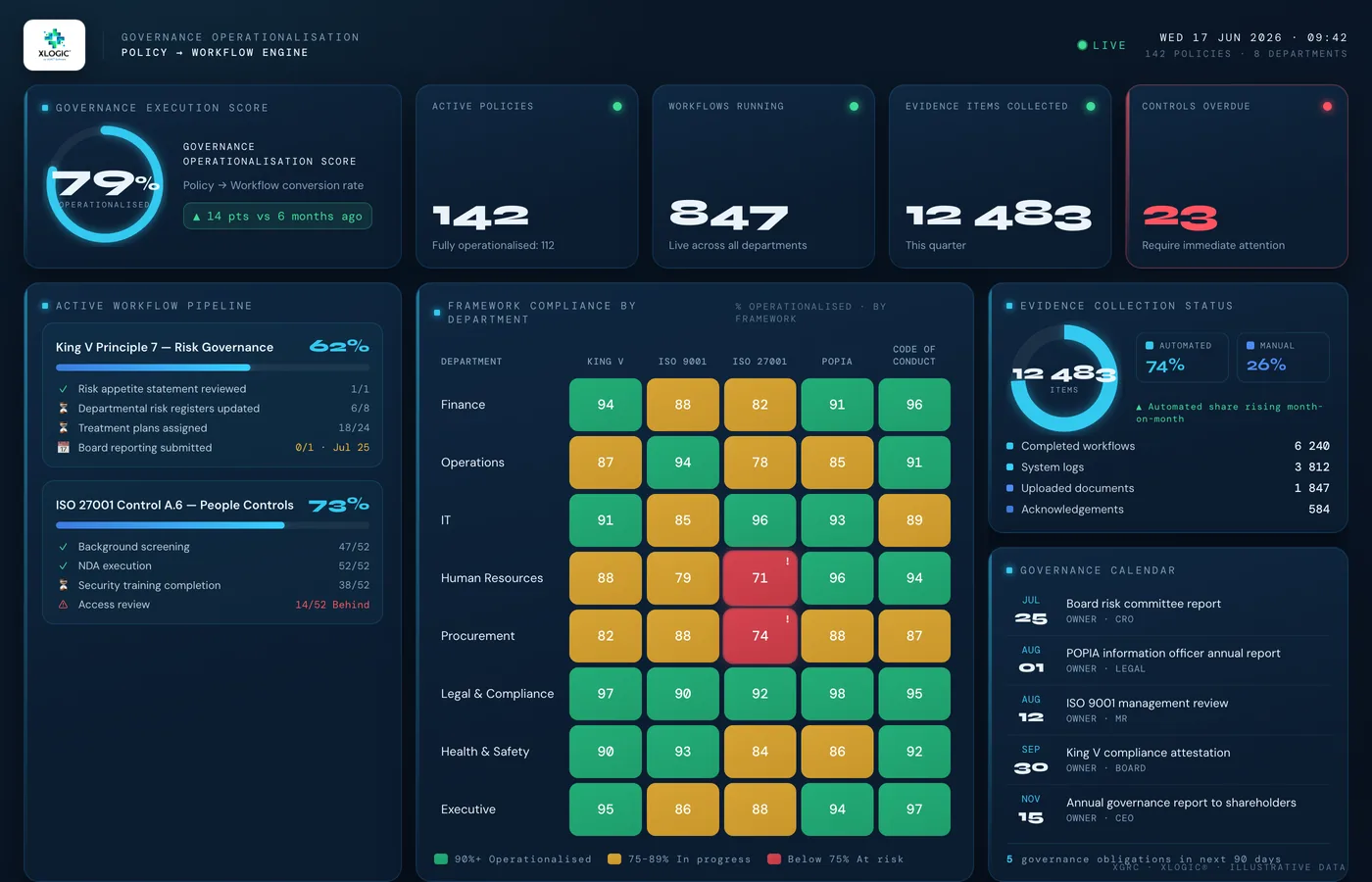Click the red dot on Controls Overdue card
The image size is (1372, 882).
pos(1327,106)
